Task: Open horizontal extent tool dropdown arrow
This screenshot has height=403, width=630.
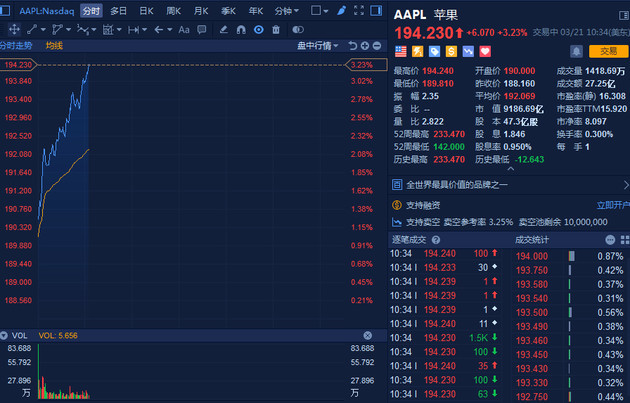Action: [144, 30]
